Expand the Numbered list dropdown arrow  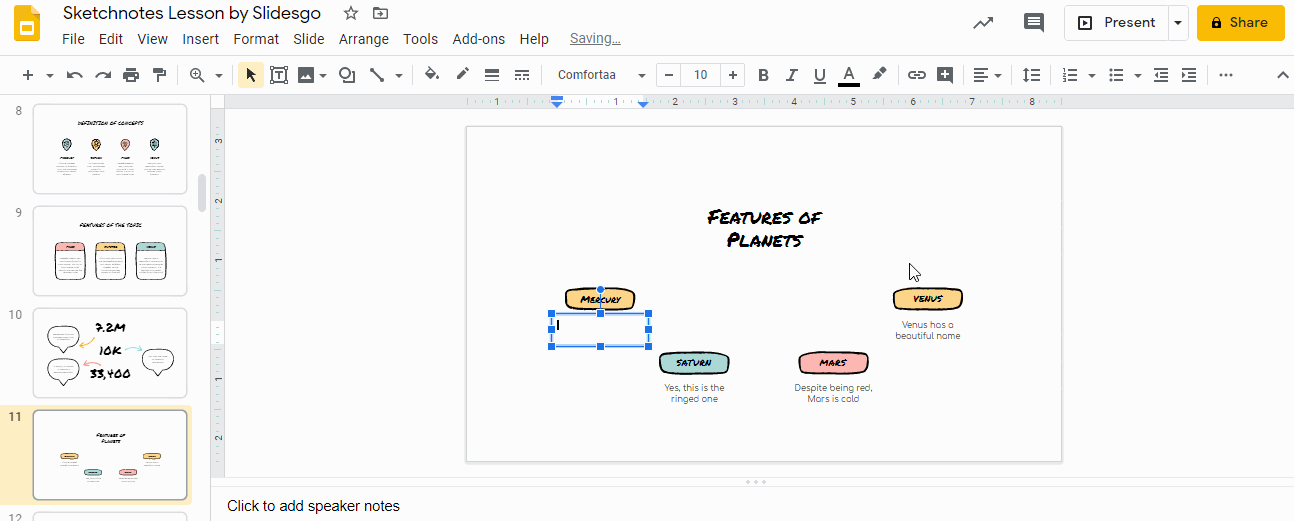click(x=1092, y=75)
